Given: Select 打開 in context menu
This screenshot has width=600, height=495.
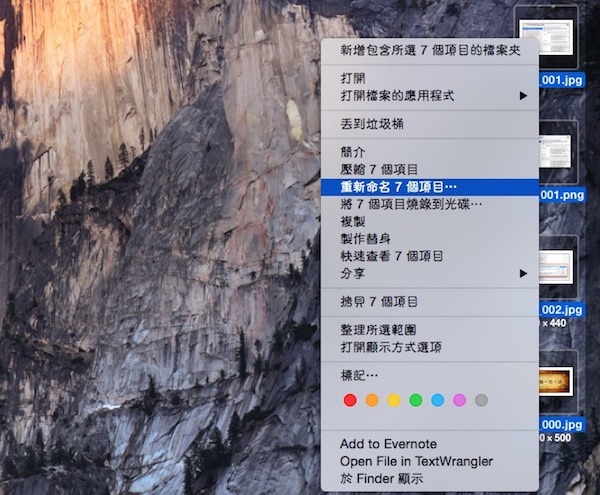Looking at the screenshot, I should coord(430,78).
